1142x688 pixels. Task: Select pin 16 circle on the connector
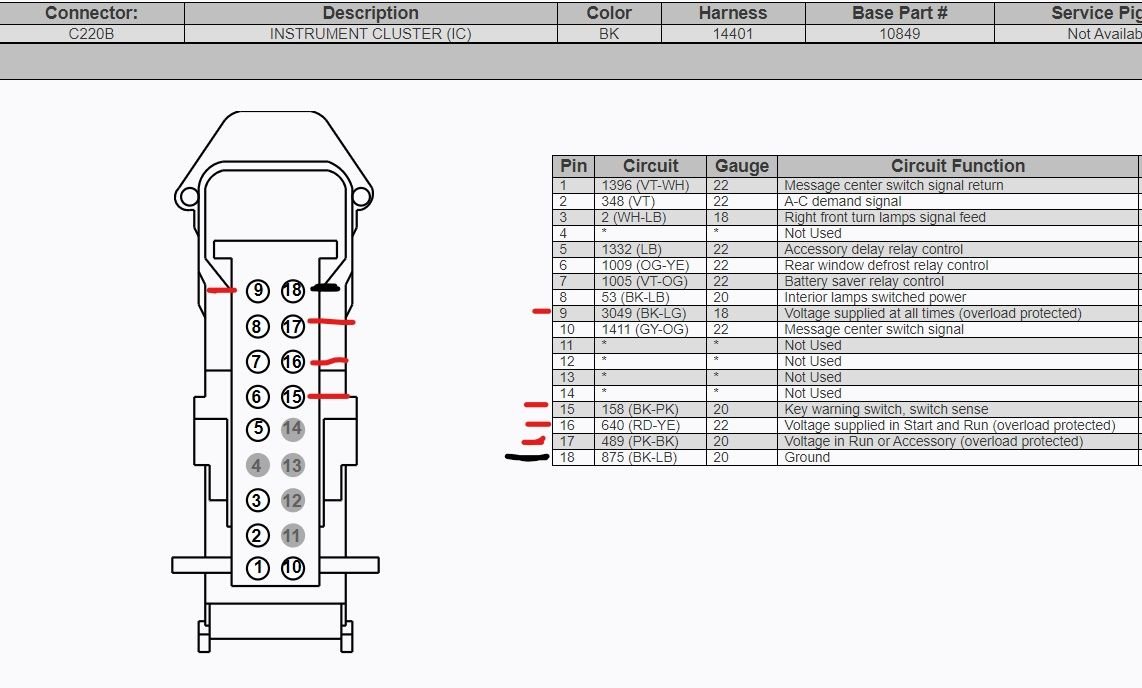(x=292, y=362)
